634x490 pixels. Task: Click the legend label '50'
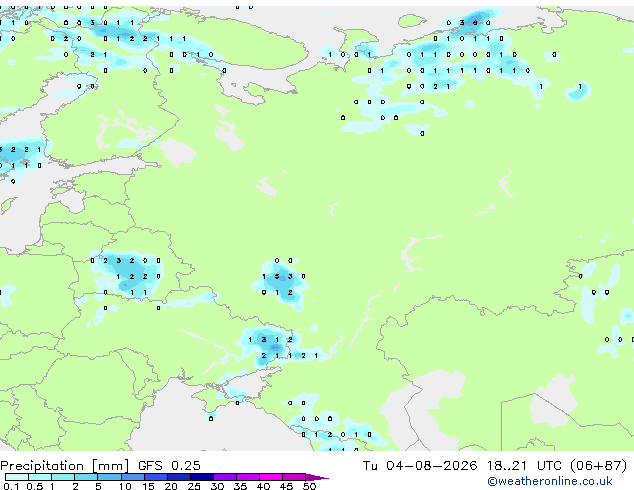tap(309, 486)
